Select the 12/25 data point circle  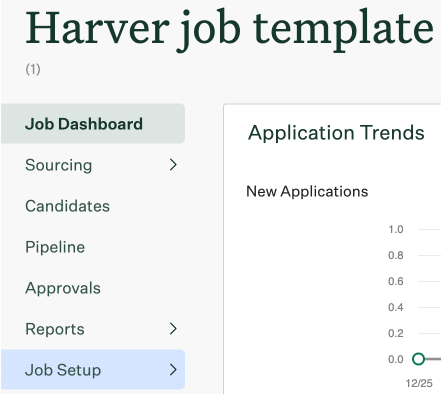pyautogui.click(x=418, y=359)
